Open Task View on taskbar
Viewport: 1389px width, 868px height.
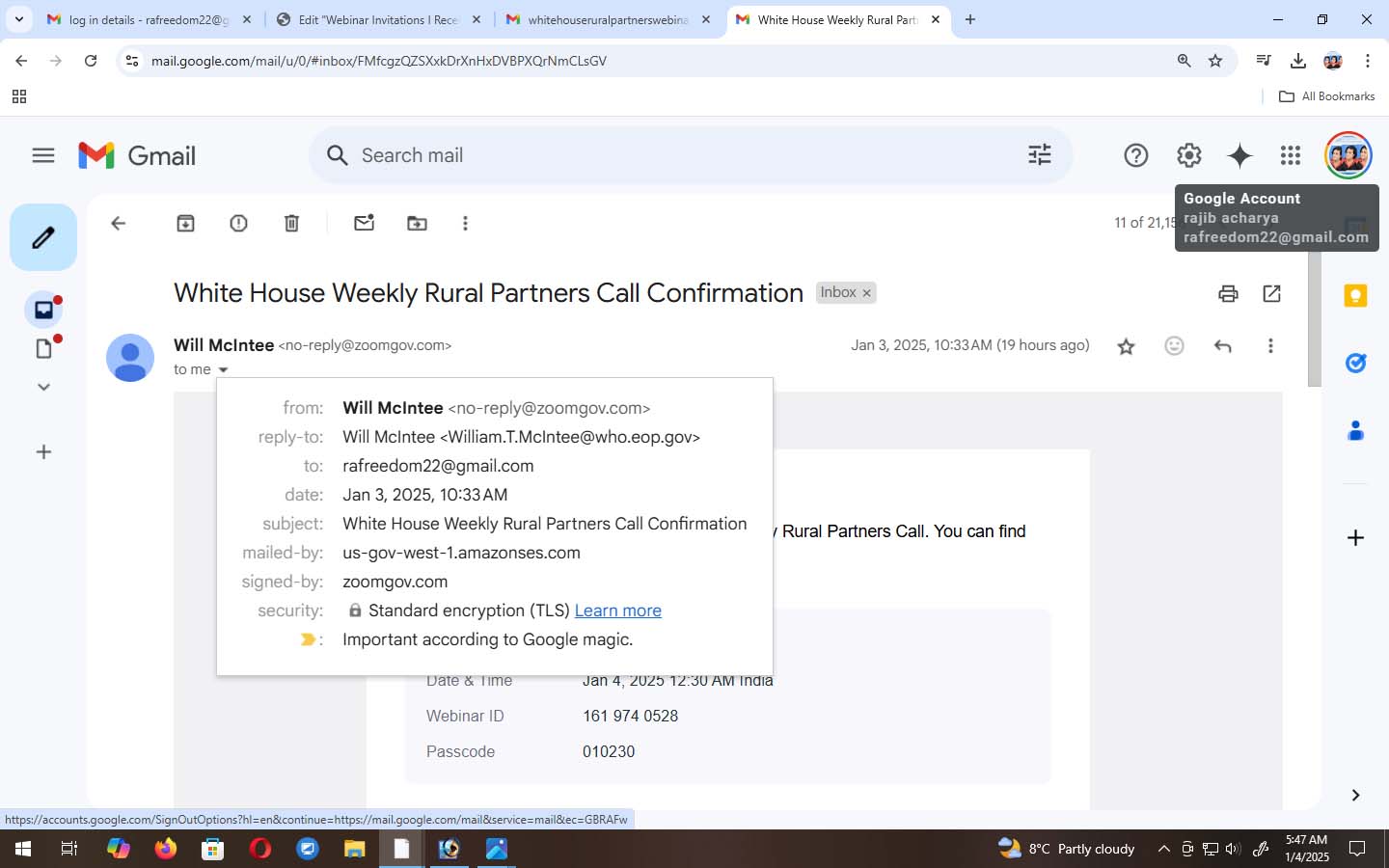68,849
